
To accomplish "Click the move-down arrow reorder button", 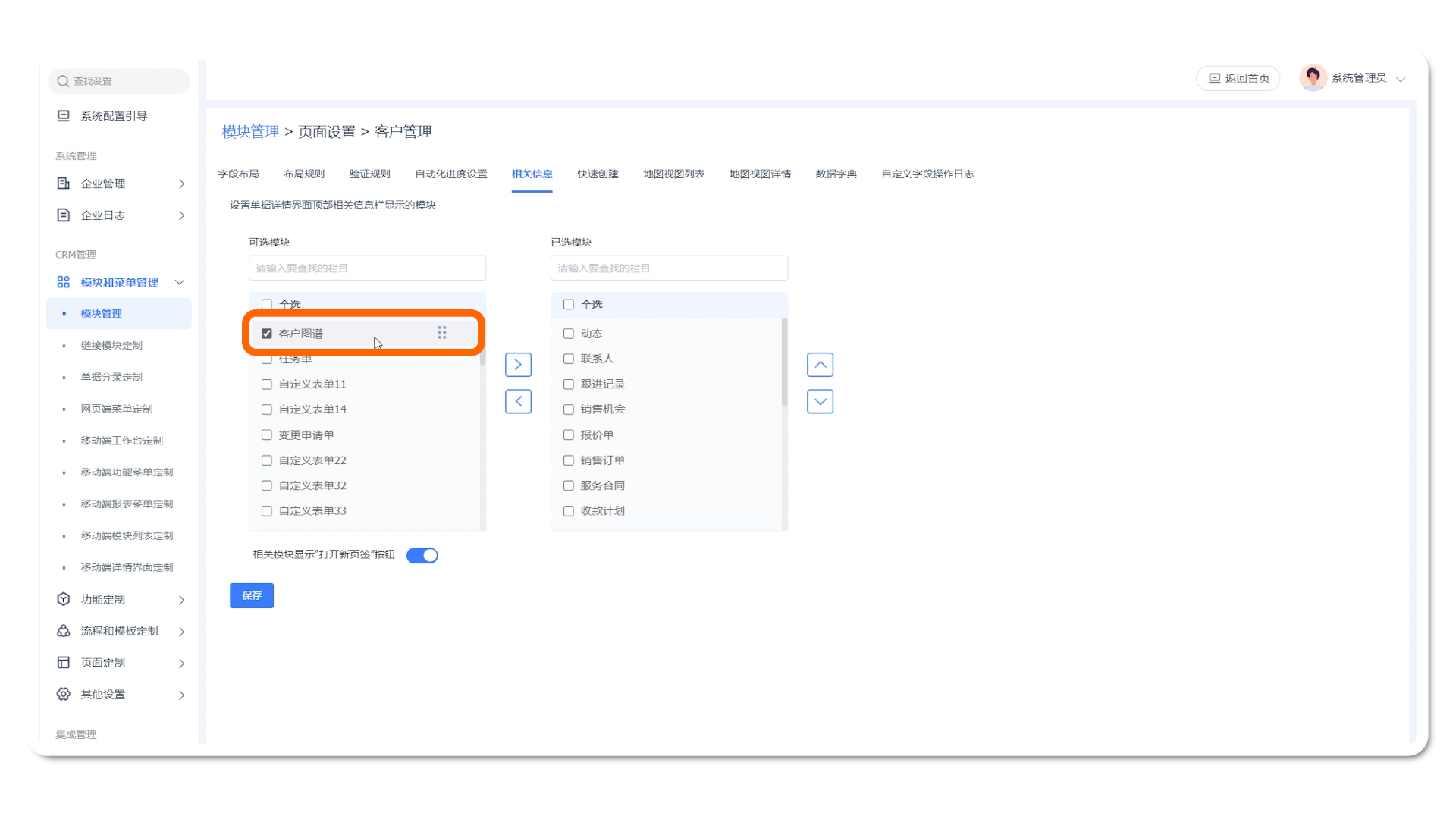I will [820, 401].
